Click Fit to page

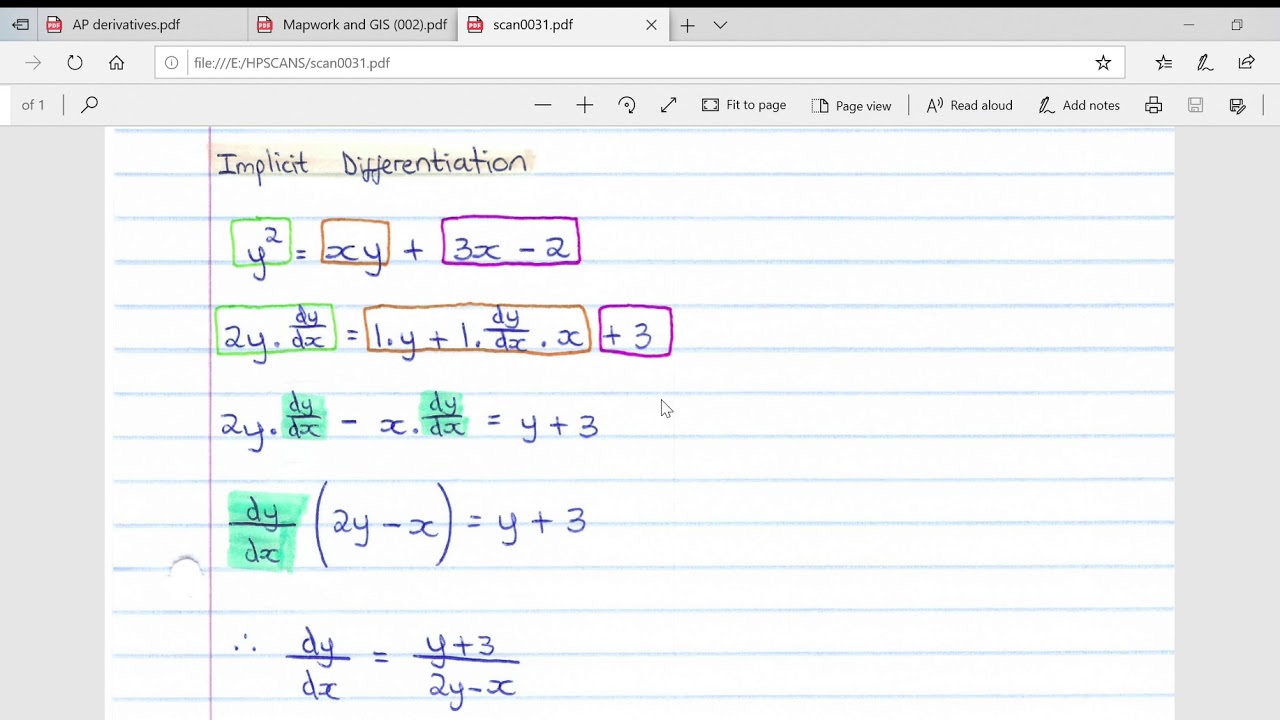(744, 105)
